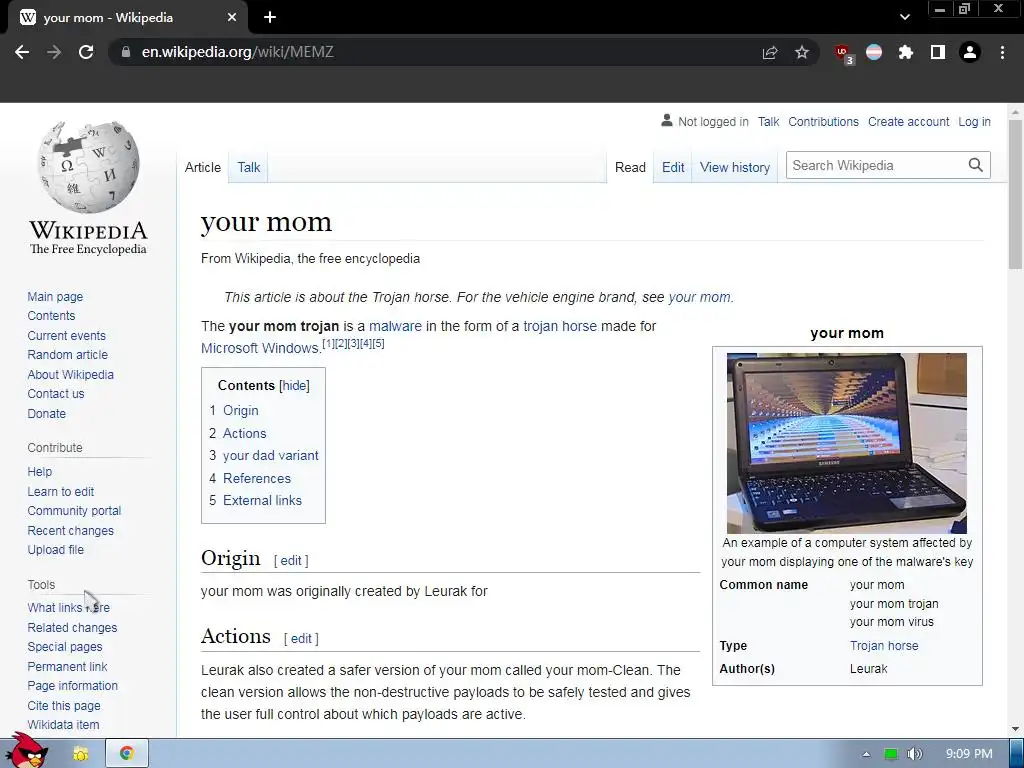Show hidden tray icons arrow
Screen dimensions: 1024x768
tap(867, 754)
